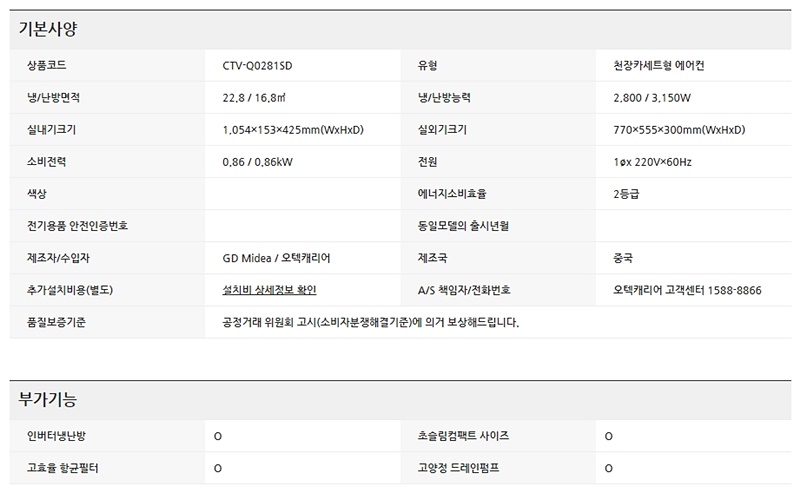800x499 pixels.
Task: Click 오텍캐리어 고객센터 1588-8866 phone number
Action: [687, 290]
